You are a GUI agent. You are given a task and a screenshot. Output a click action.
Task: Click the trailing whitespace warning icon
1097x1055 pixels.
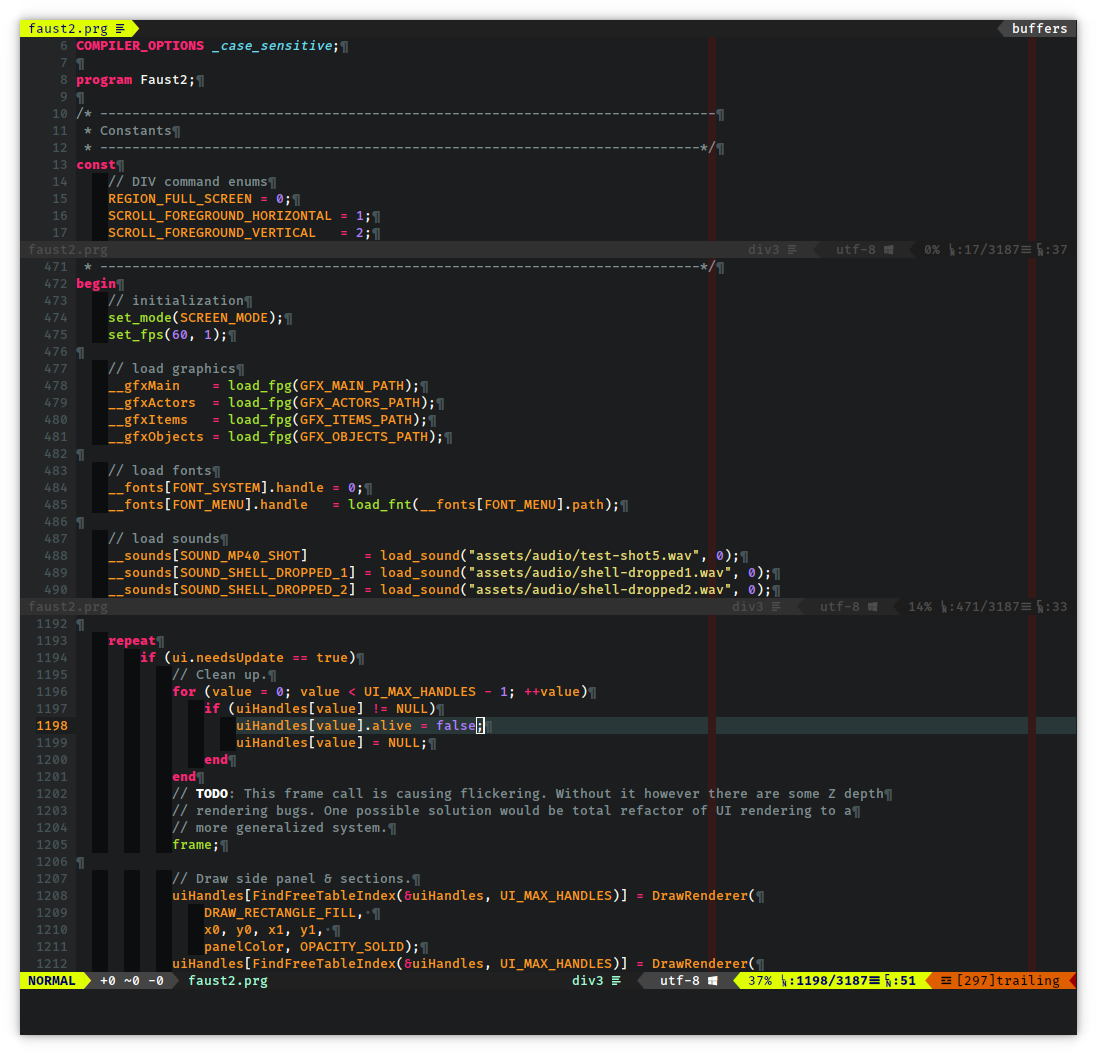pos(945,981)
